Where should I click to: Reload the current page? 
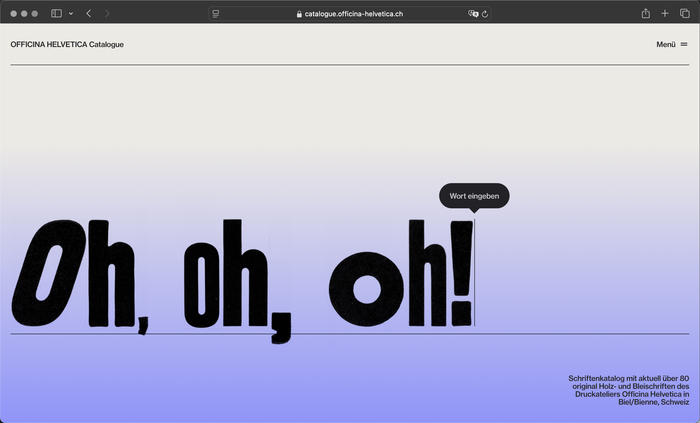click(x=485, y=14)
